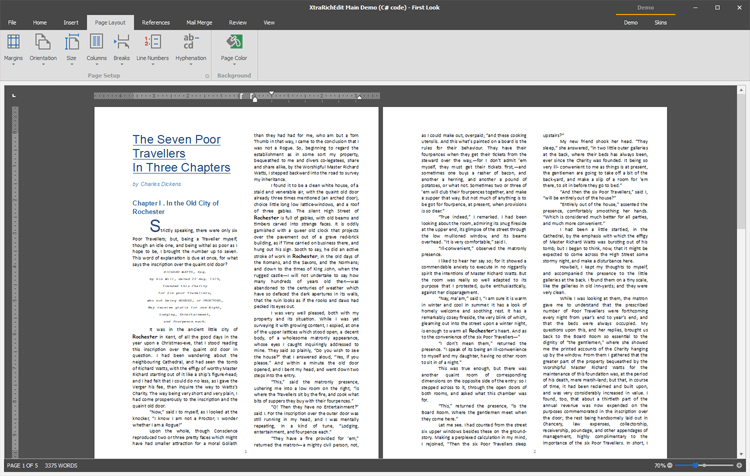Click the large drop-cap letter S
750x476 pixels.
(x=154, y=225)
